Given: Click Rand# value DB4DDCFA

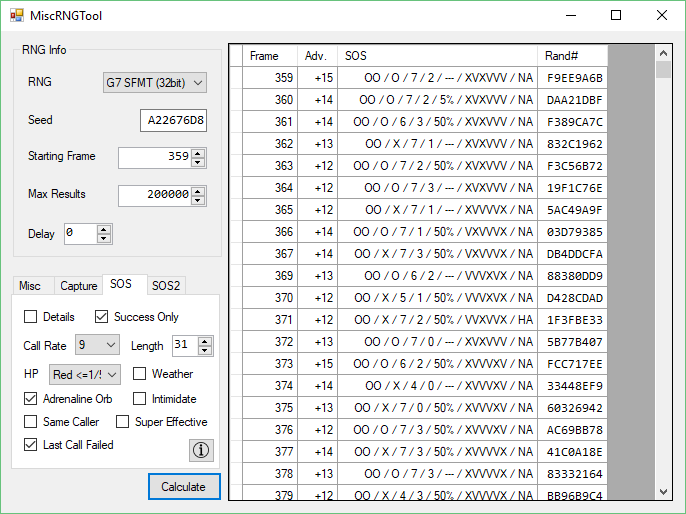Looking at the screenshot, I should pos(573,254).
